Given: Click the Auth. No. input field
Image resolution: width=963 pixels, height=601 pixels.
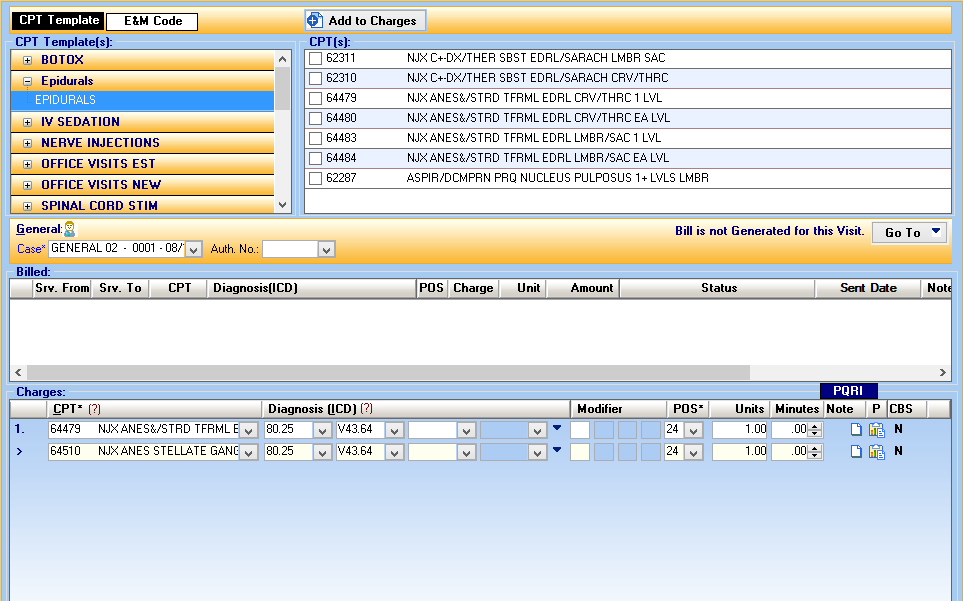Looking at the screenshot, I should pos(290,249).
